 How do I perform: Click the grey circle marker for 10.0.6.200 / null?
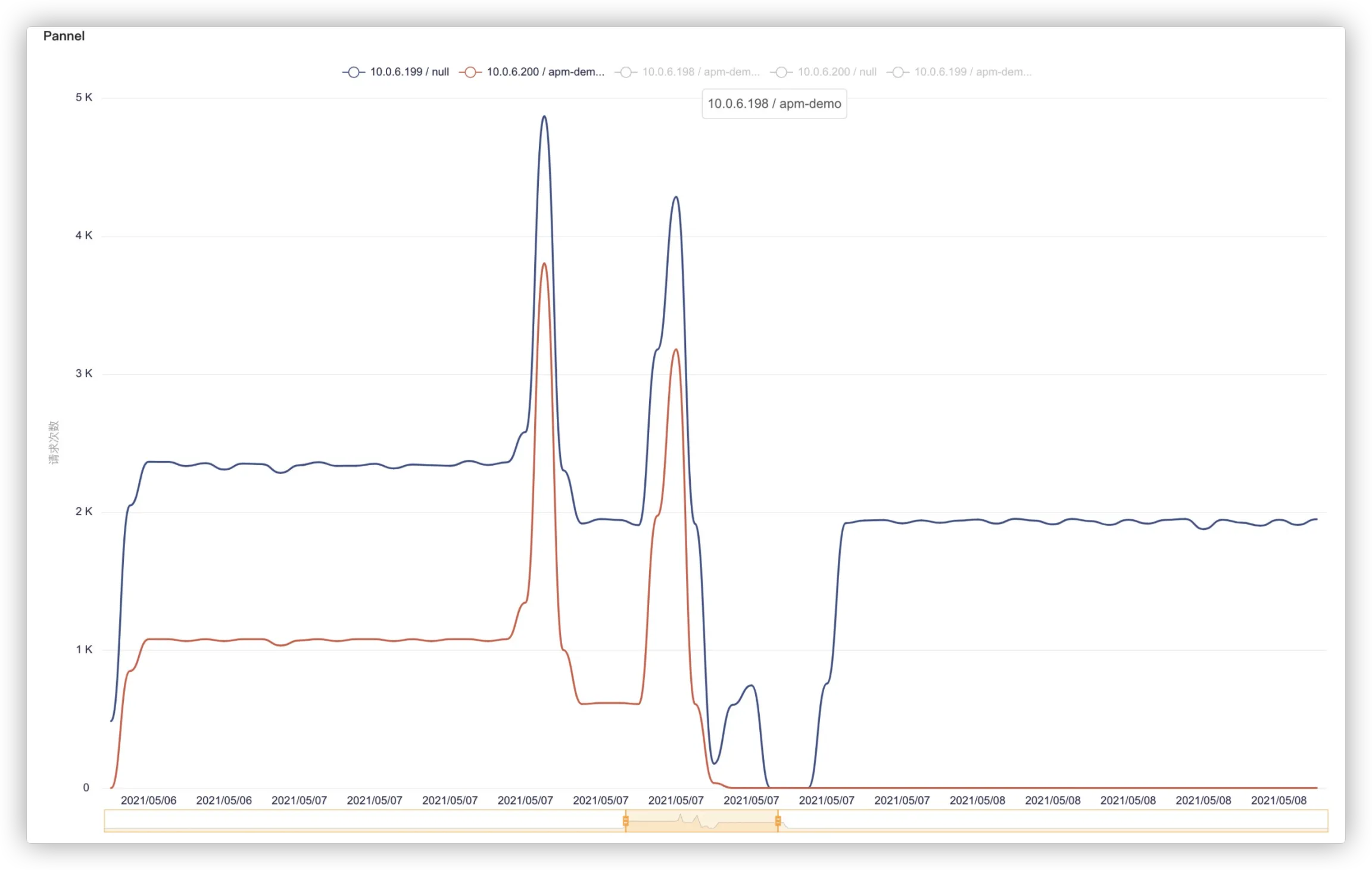pyautogui.click(x=781, y=72)
